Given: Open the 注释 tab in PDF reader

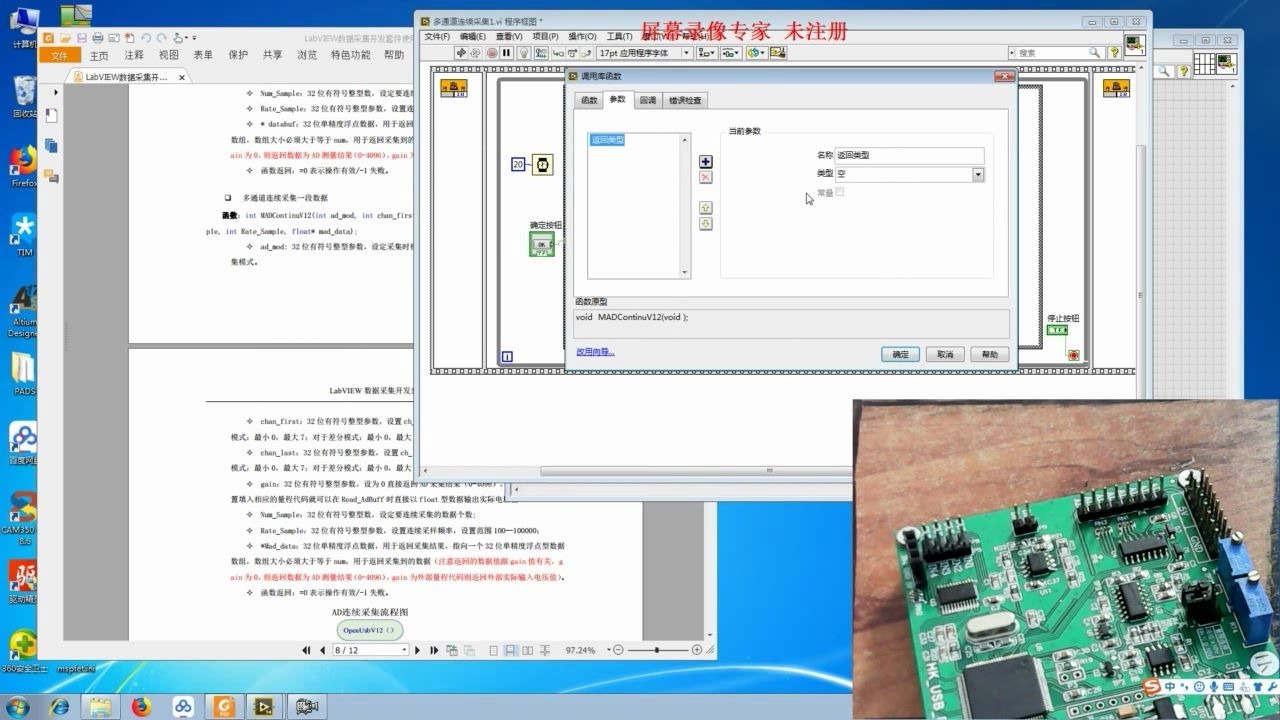Looking at the screenshot, I should [x=134, y=55].
